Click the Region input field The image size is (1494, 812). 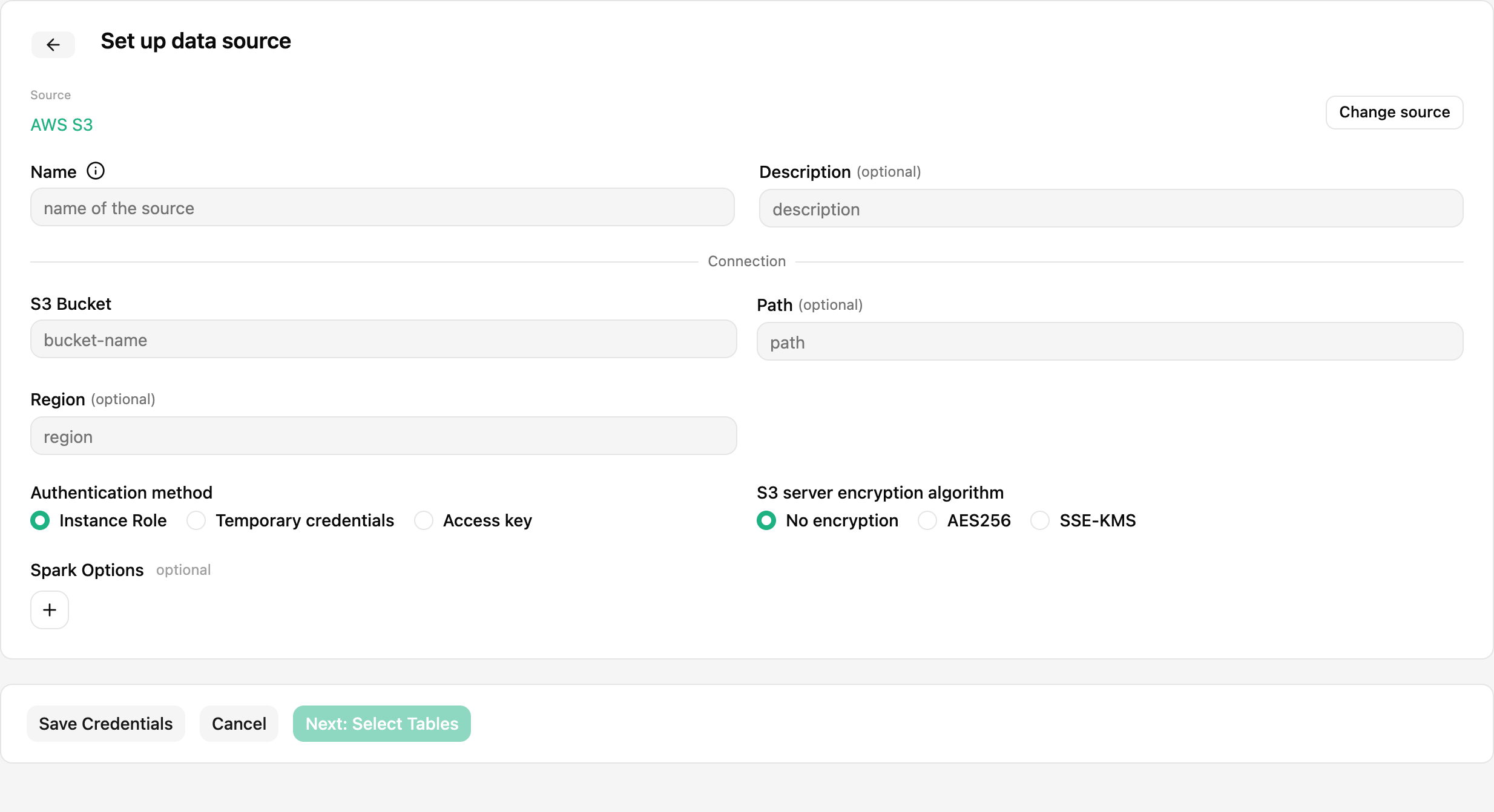(x=384, y=436)
